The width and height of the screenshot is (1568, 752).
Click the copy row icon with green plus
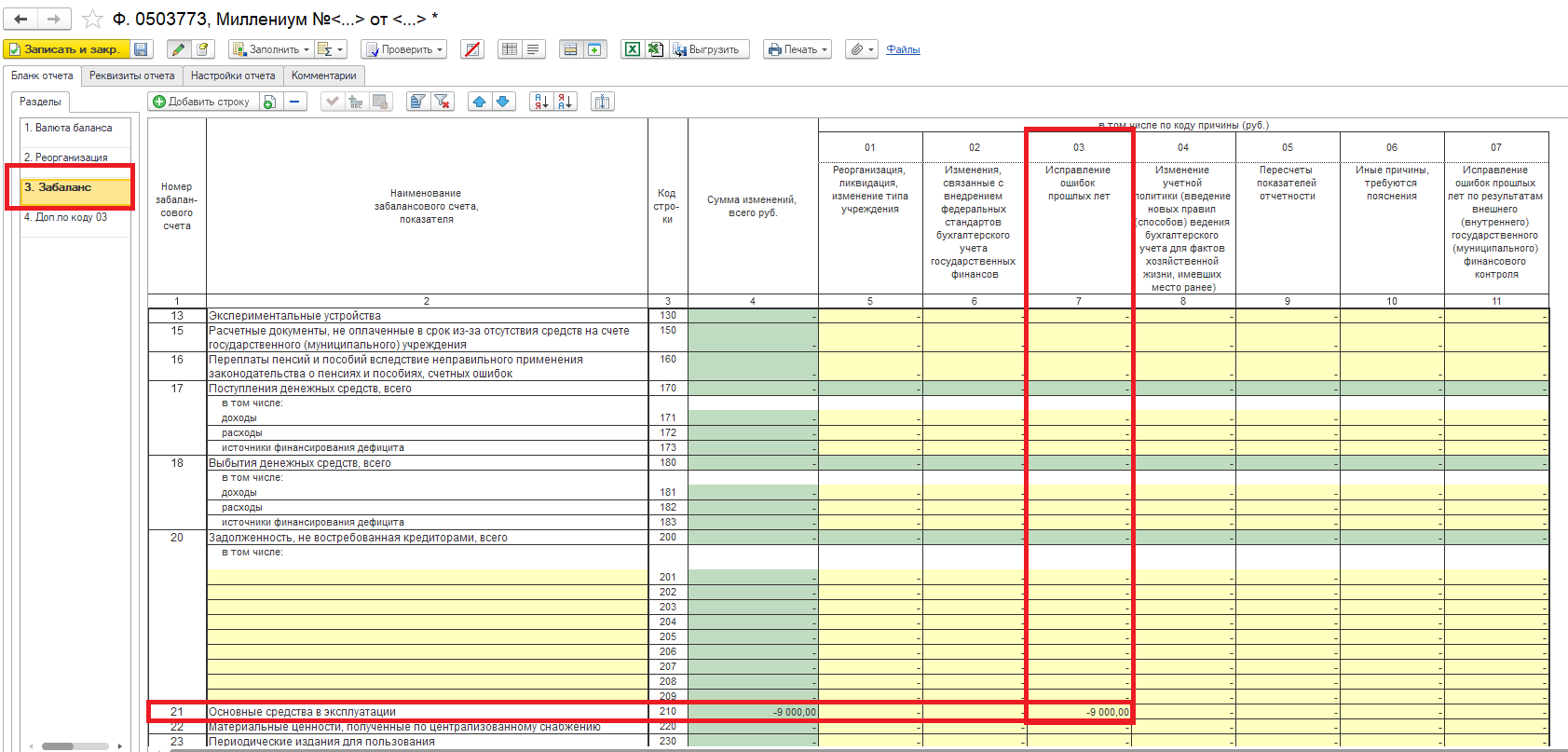269,102
